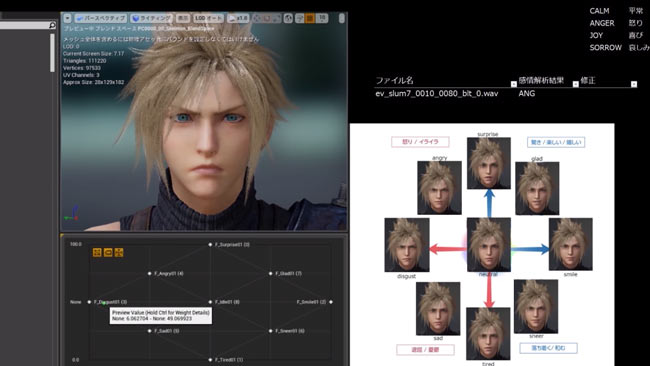This screenshot has width=650, height=366.
Task: Select the rotate gizmo tool icon
Action: click(x=267, y=18)
